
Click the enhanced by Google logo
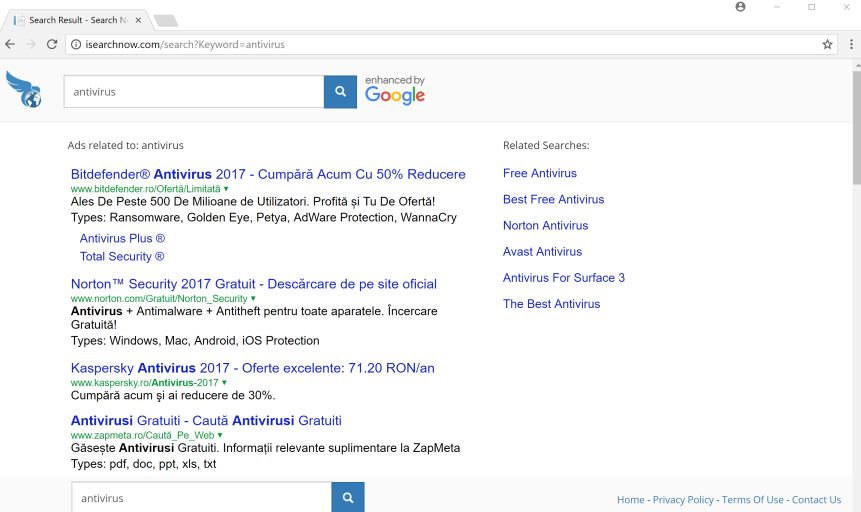(395, 90)
